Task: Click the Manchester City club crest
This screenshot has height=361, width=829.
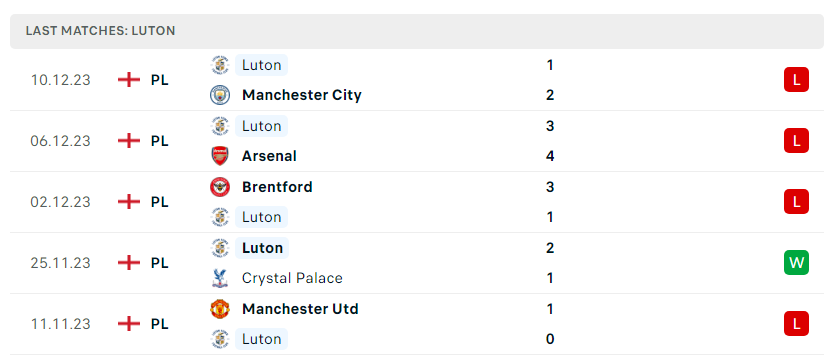Action: pos(219,95)
